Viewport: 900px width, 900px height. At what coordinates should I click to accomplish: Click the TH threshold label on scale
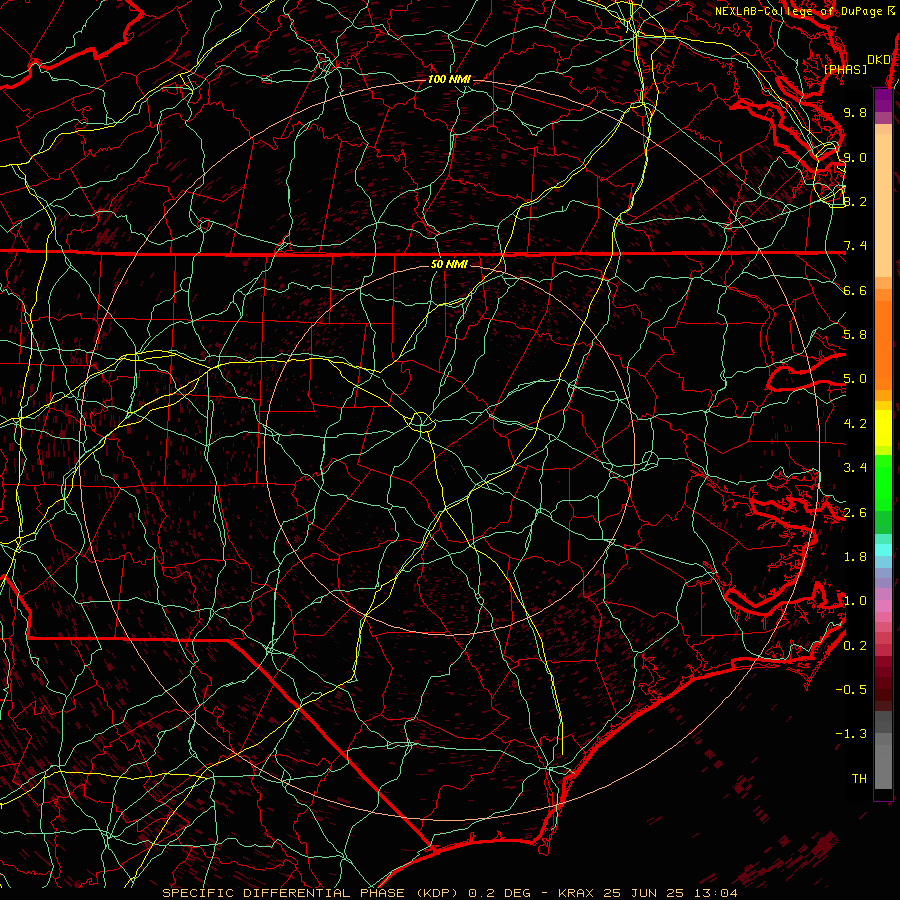pos(859,779)
